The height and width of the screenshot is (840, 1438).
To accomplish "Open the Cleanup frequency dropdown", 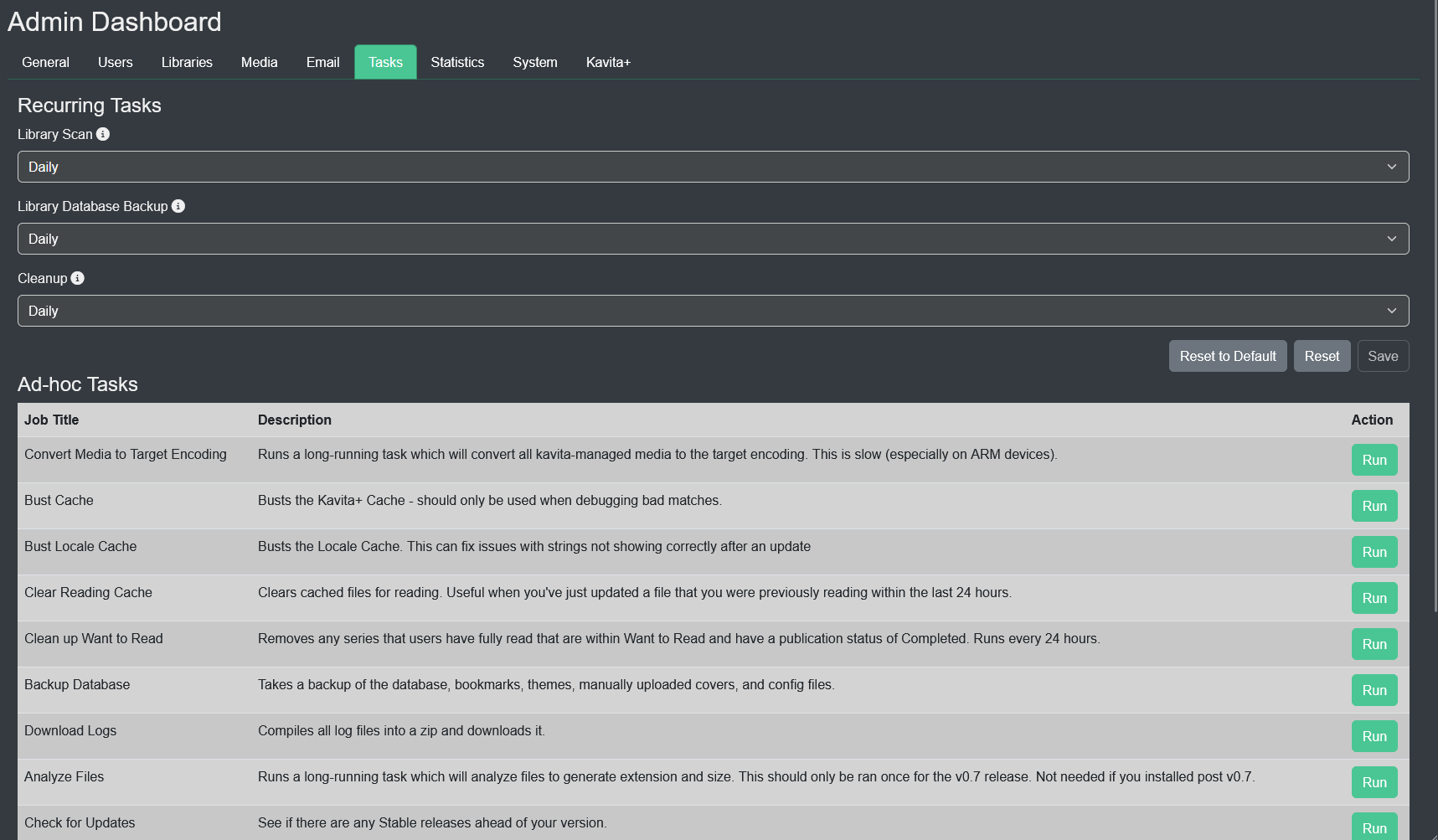I will click(x=713, y=311).
